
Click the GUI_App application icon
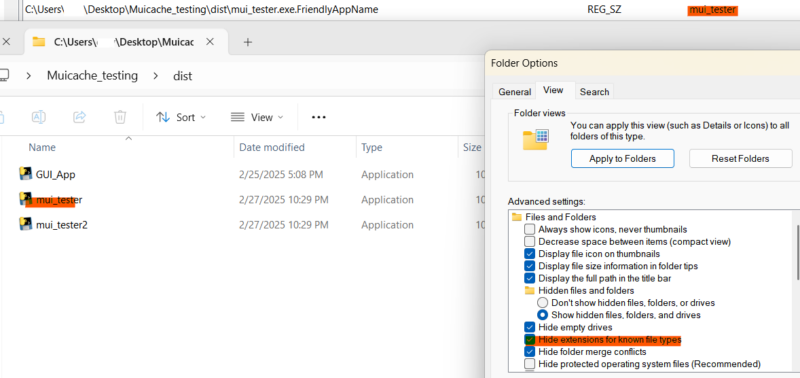point(25,174)
